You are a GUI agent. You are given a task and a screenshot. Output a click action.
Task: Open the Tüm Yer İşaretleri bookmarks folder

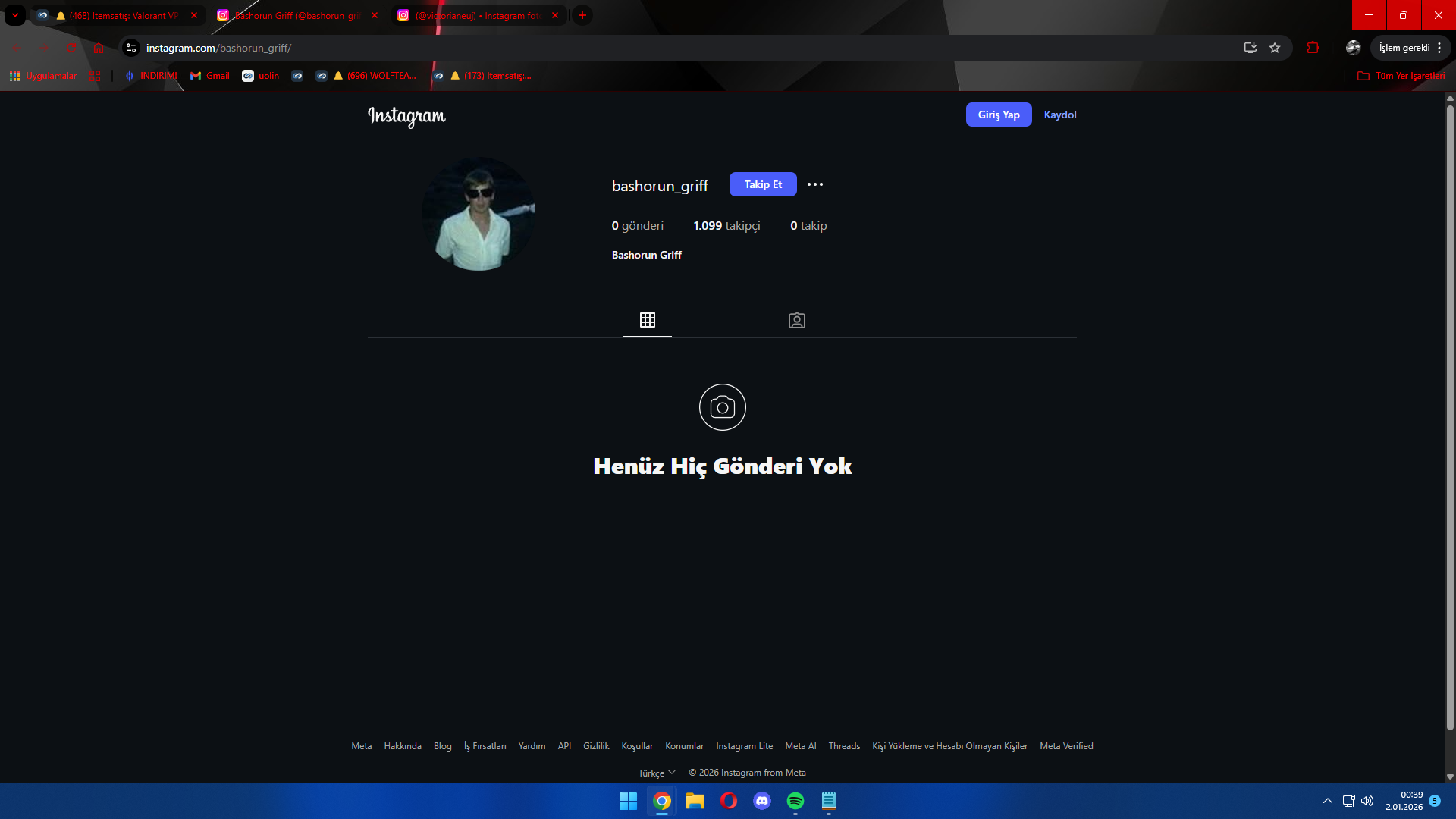1401,76
